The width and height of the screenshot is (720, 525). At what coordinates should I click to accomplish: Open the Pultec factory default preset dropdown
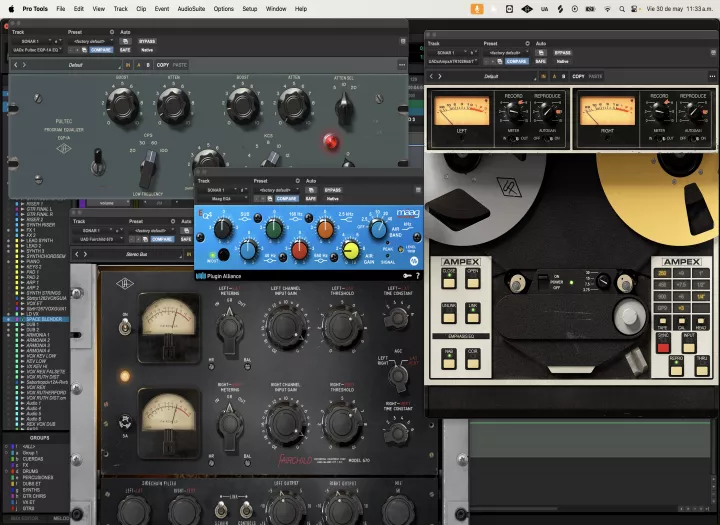pyautogui.click(x=90, y=41)
